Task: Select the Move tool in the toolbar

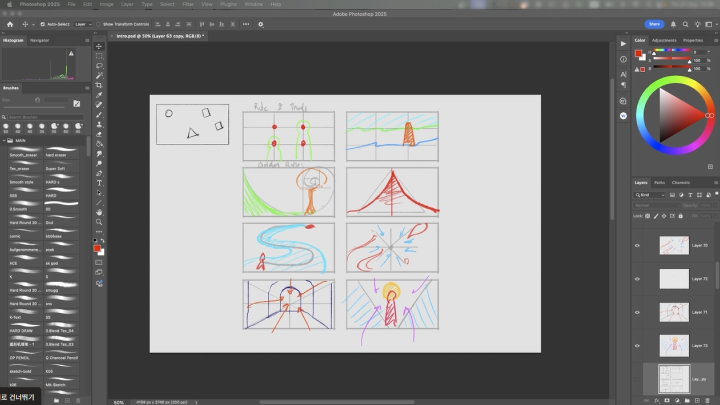Action: click(x=99, y=46)
